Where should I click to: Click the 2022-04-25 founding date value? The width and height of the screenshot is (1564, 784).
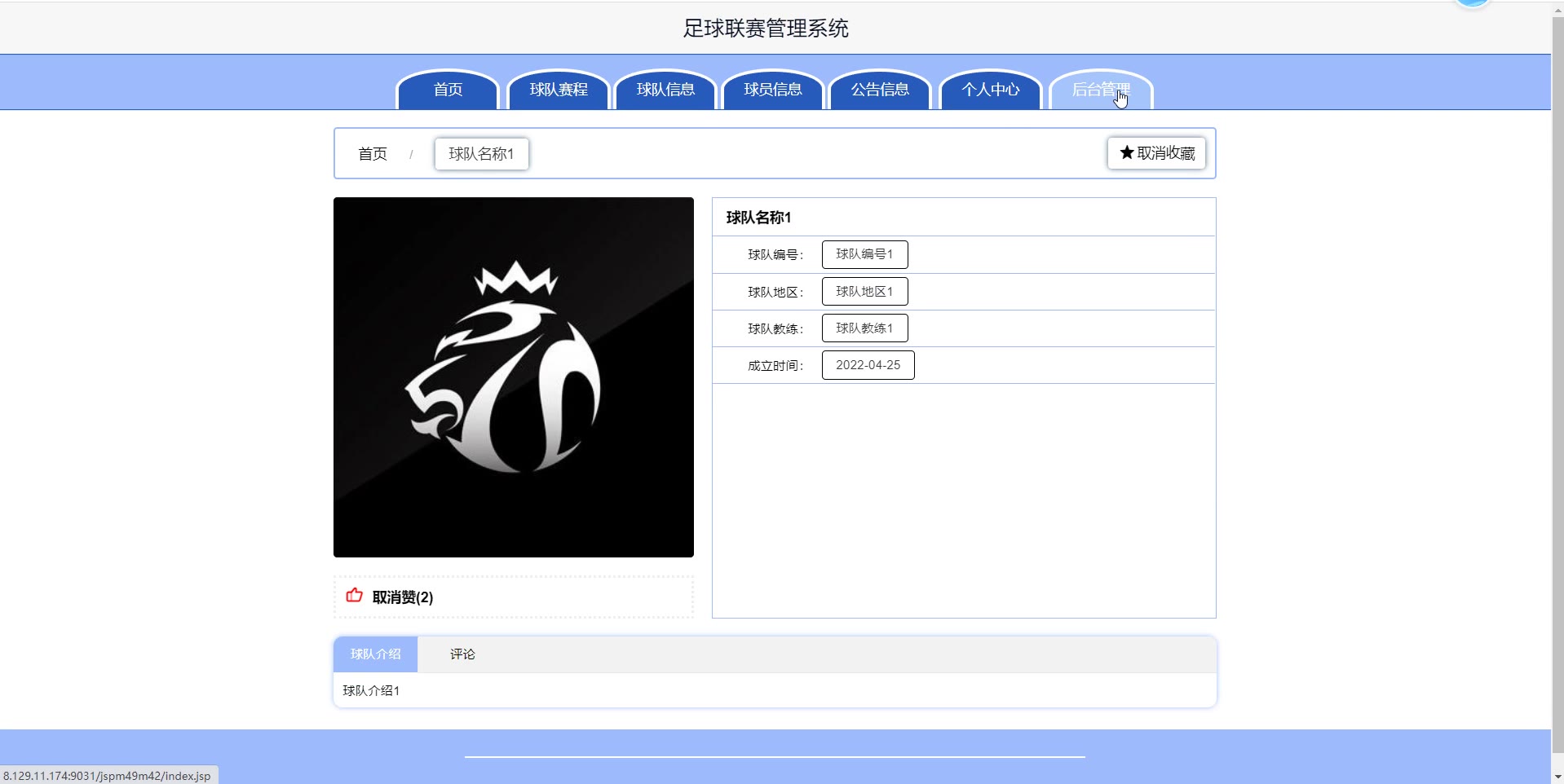click(868, 365)
